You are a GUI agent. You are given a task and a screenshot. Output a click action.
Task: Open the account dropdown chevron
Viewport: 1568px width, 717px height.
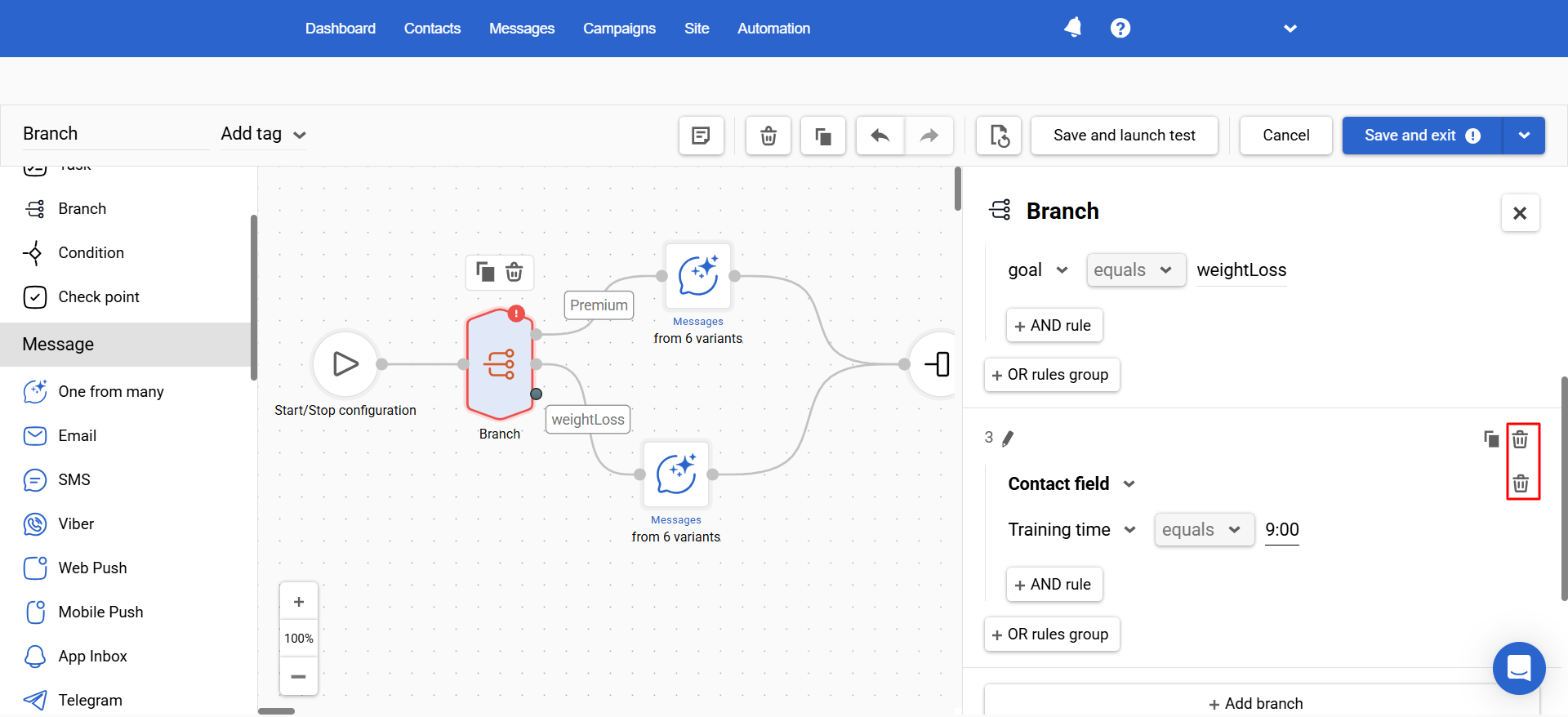click(1290, 29)
